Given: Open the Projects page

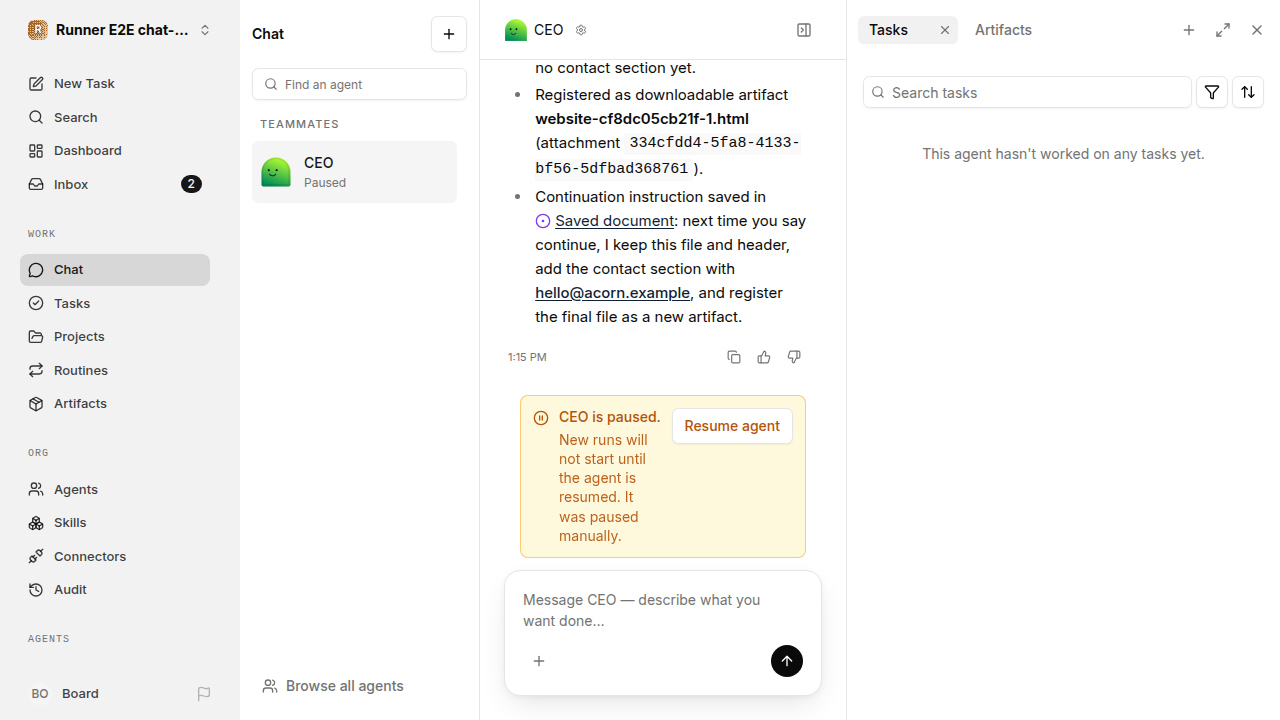Looking at the screenshot, I should [x=115, y=337].
